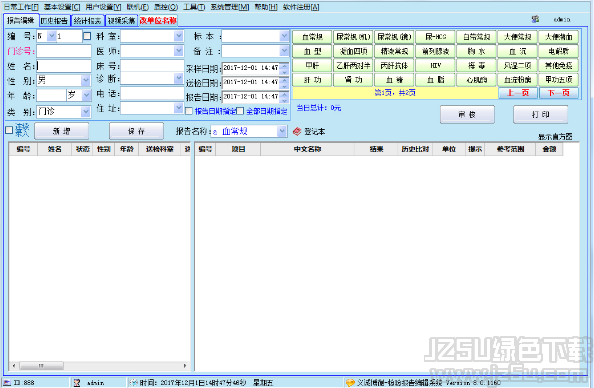
Task: Click the 报告日期 spinner arrows
Action: point(284,97)
